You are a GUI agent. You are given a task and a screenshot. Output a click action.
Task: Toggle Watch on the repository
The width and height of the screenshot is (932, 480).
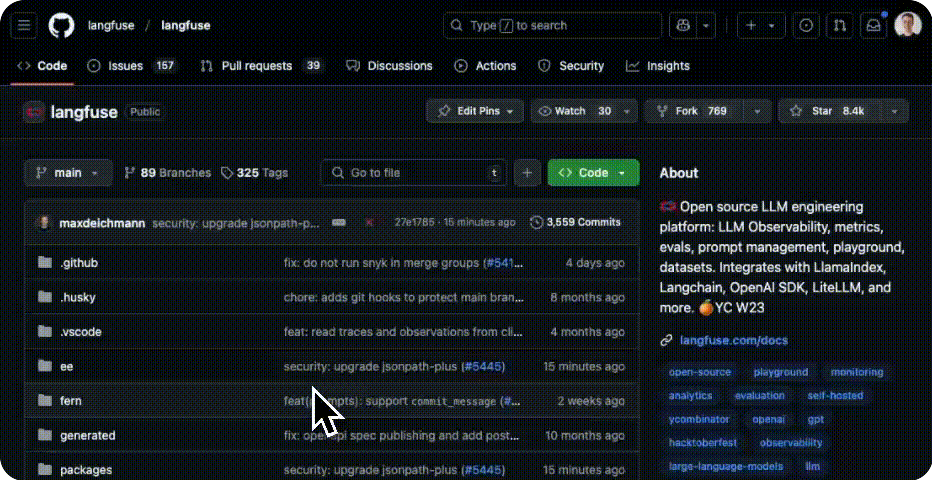coord(575,111)
